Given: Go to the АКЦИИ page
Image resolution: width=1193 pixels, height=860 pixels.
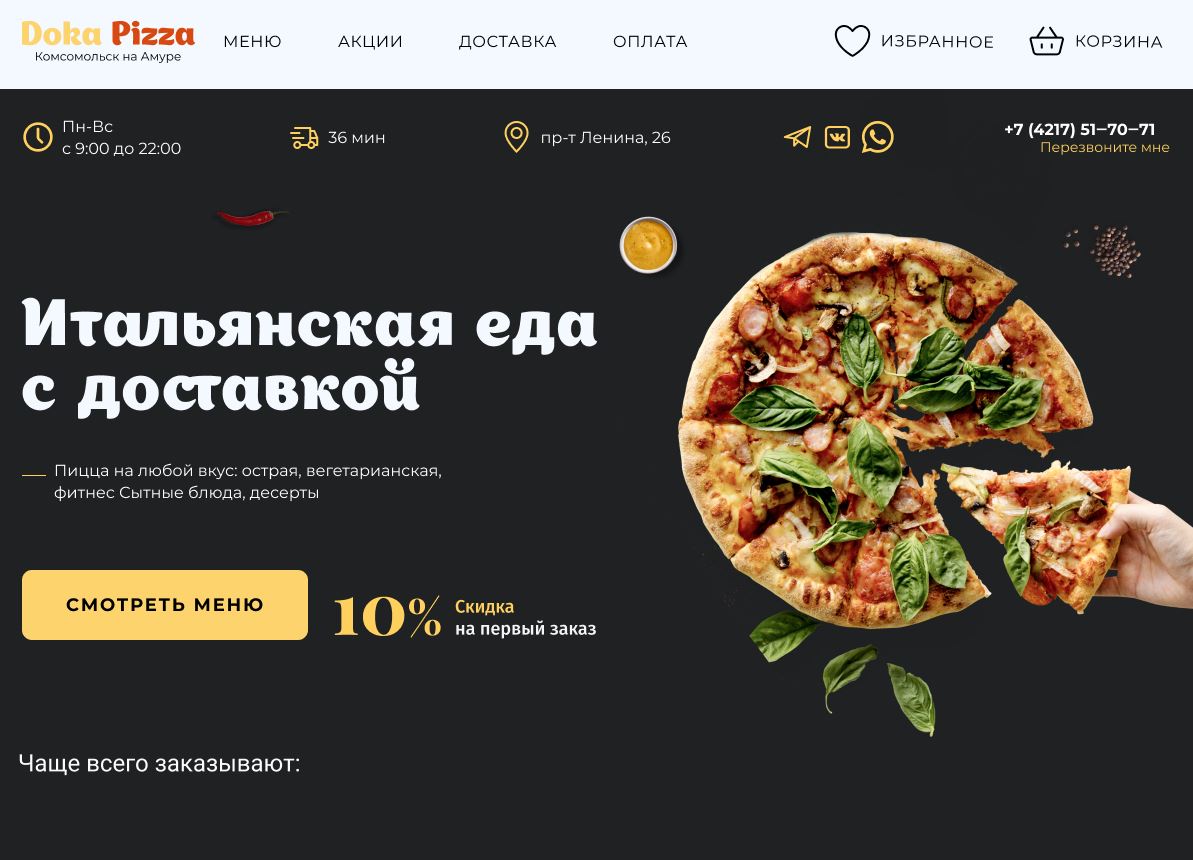Looking at the screenshot, I should pos(371,41).
